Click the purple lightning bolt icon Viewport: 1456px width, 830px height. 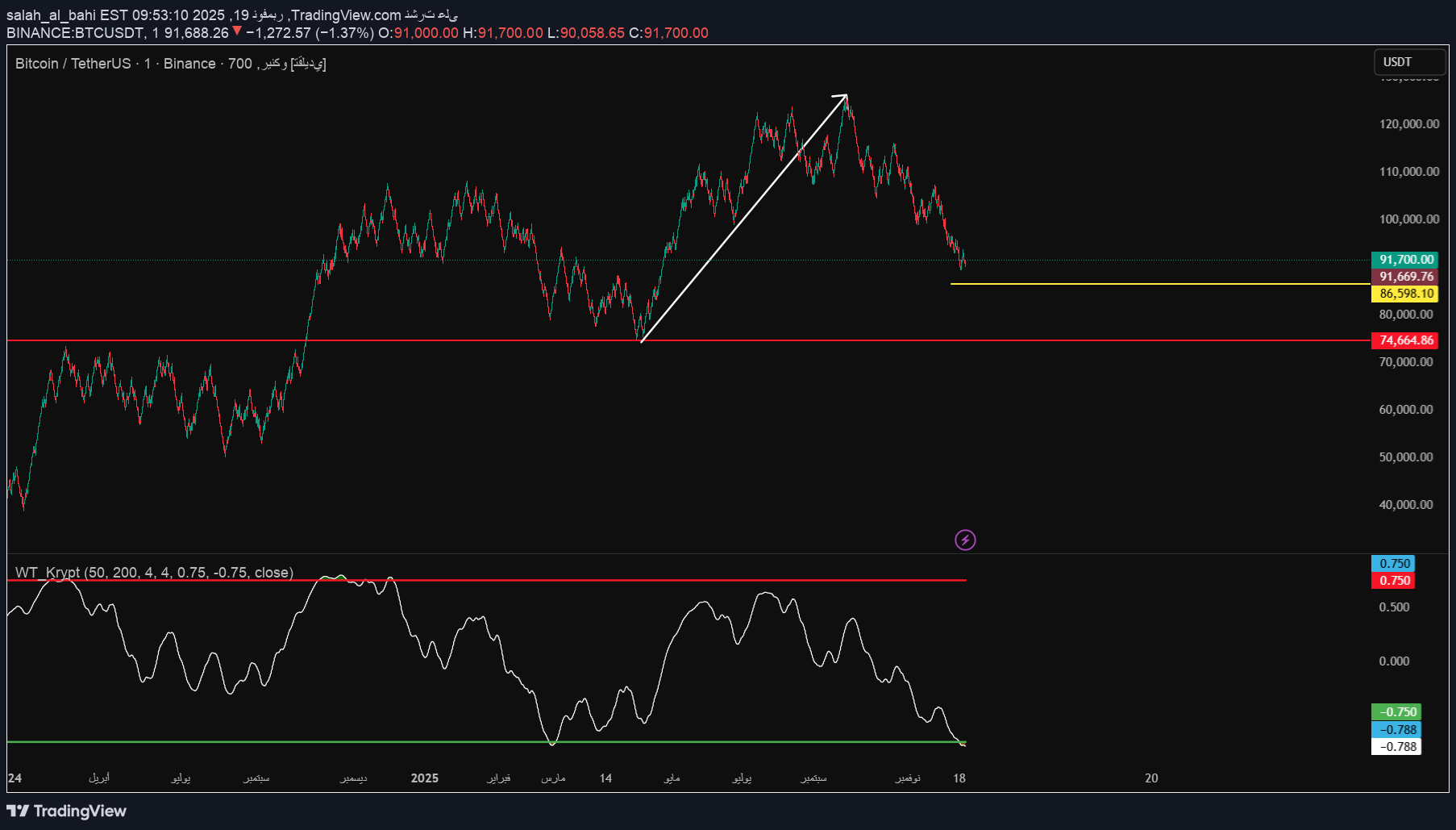point(965,540)
